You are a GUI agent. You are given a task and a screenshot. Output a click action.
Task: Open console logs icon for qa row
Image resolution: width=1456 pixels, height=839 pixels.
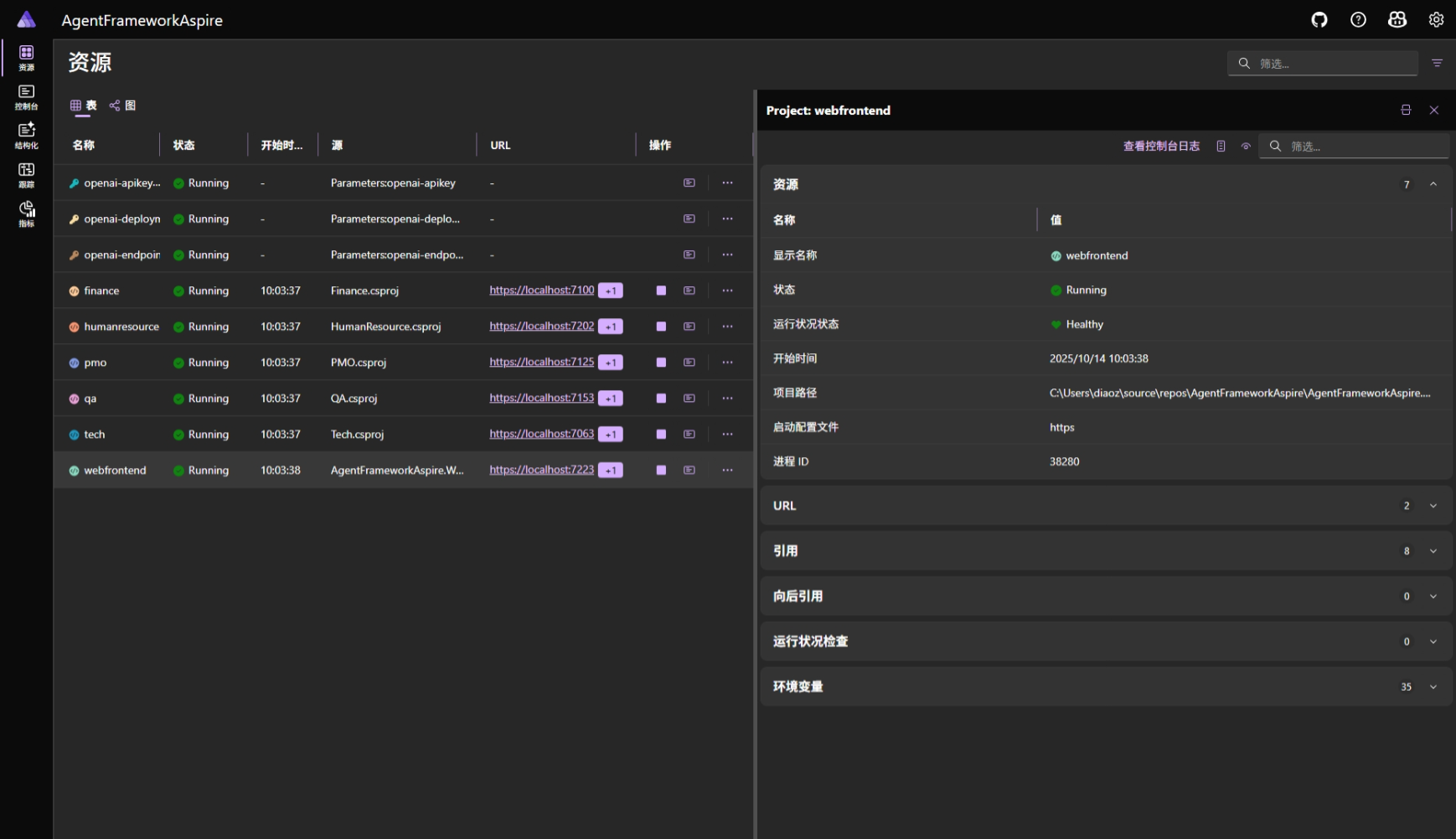coord(689,399)
